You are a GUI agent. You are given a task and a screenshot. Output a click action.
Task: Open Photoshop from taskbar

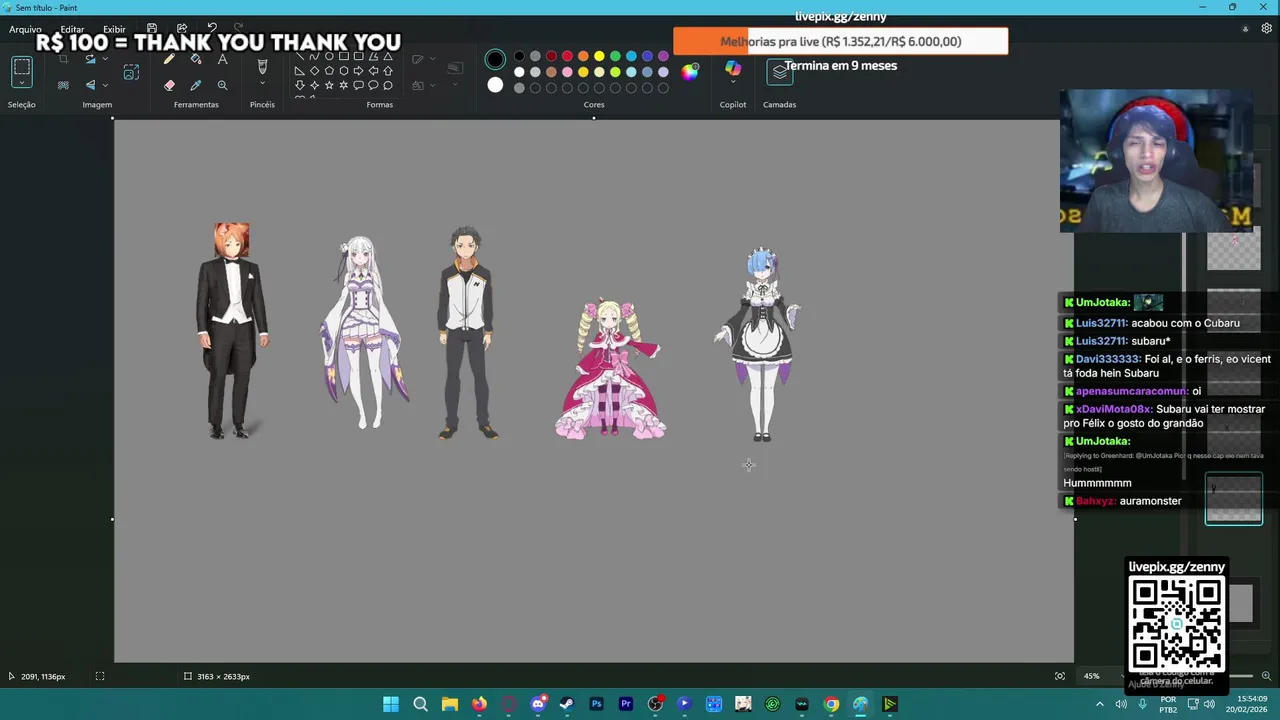click(x=596, y=704)
